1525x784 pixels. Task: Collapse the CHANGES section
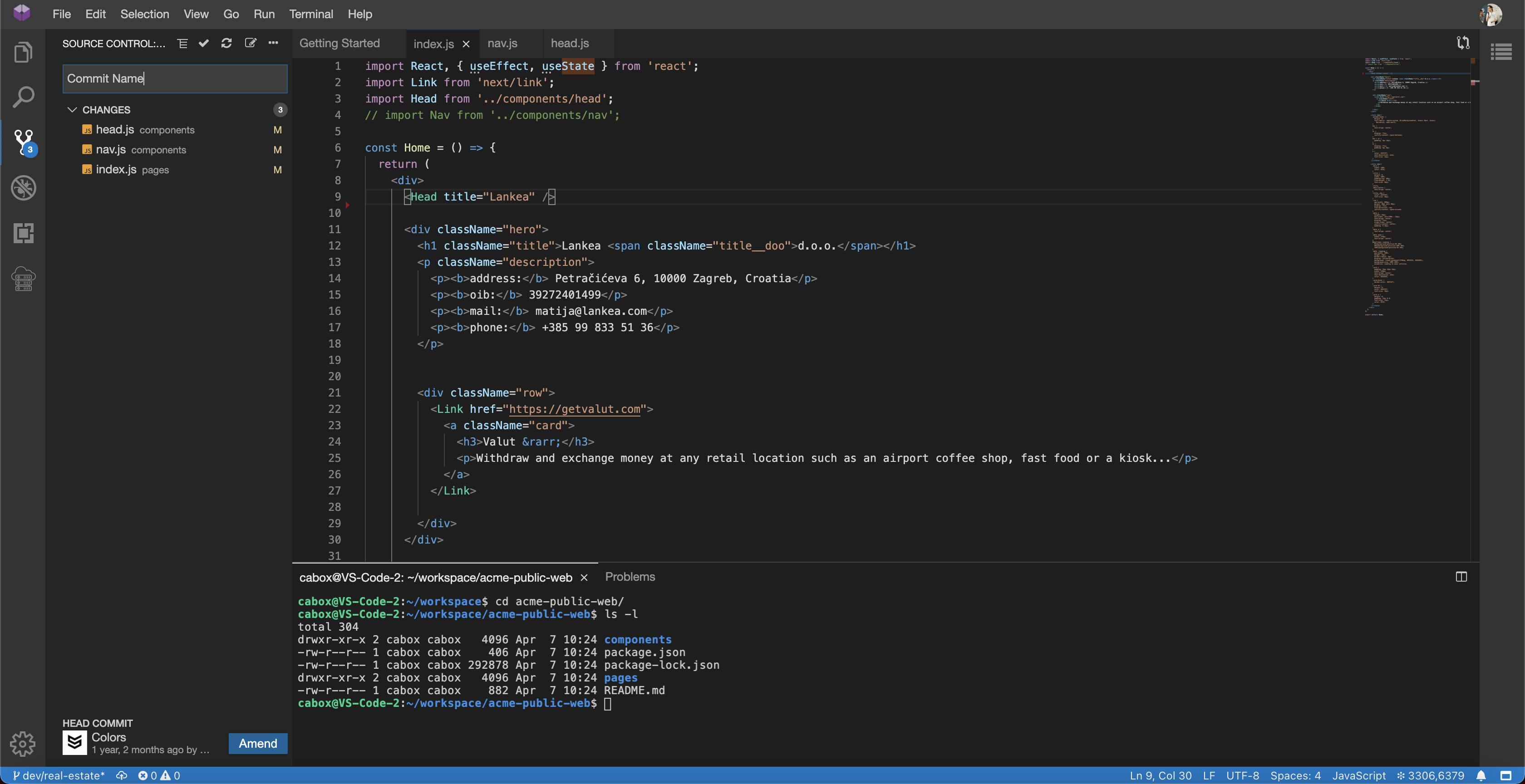(x=72, y=109)
